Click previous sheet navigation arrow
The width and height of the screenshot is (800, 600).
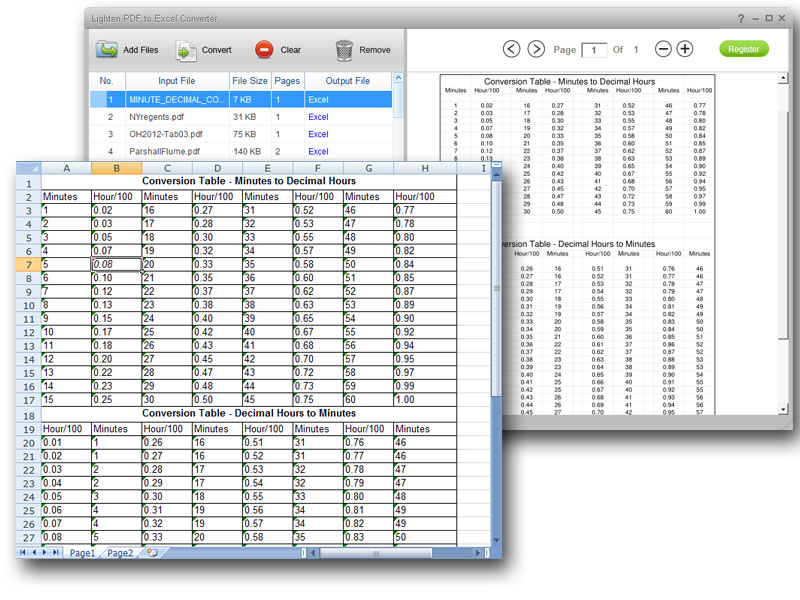(34, 552)
